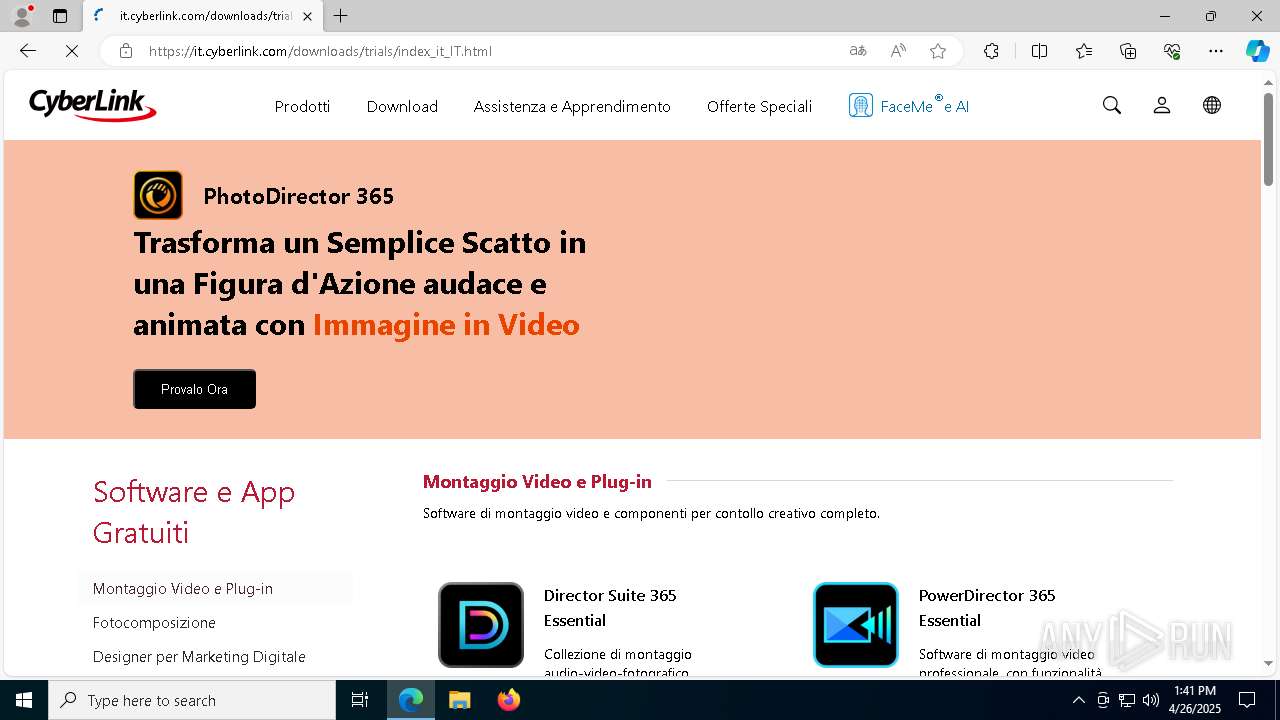Open volume control in system tray

click(x=1151, y=700)
